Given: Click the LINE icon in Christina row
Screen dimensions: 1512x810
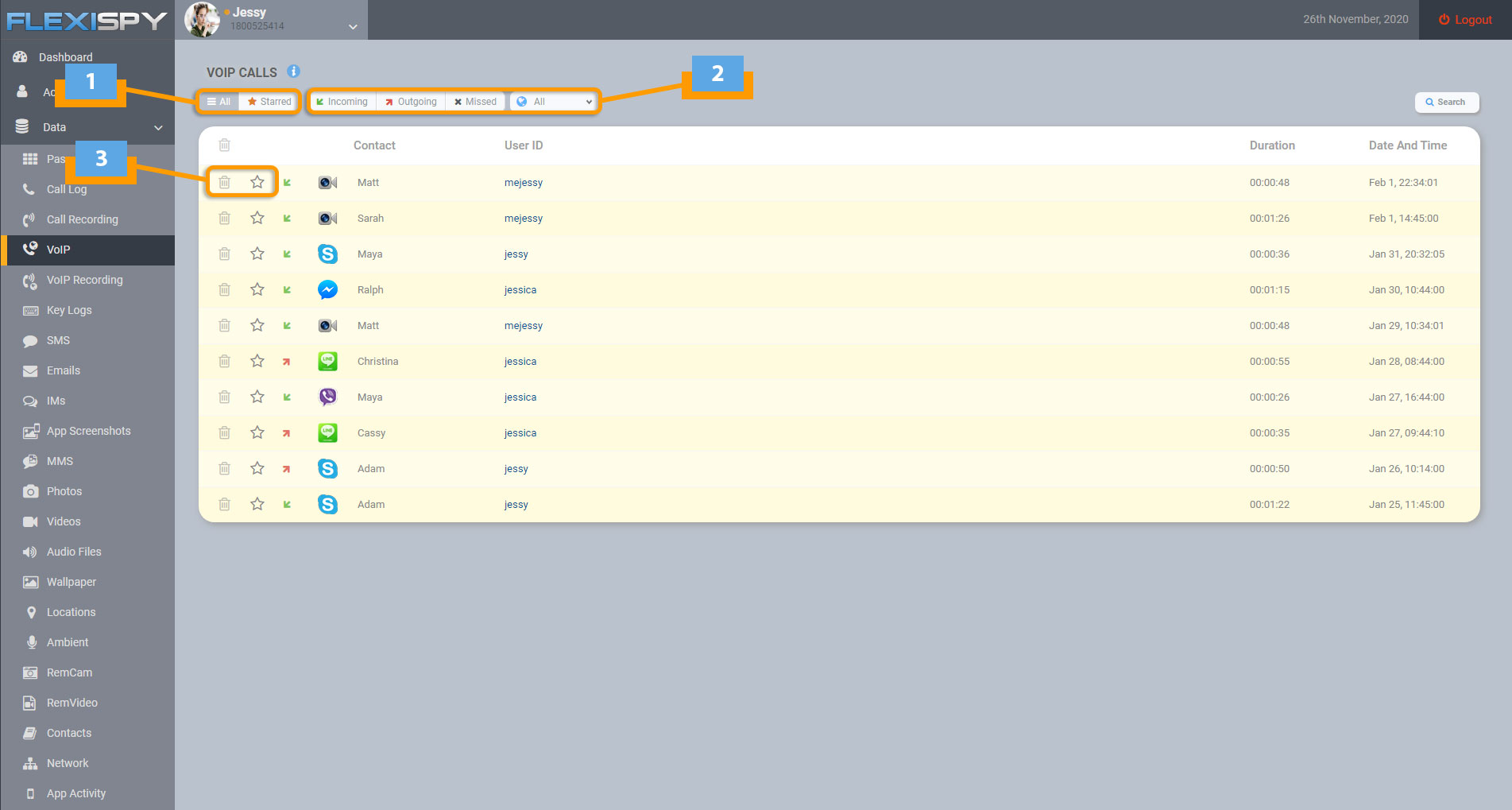Looking at the screenshot, I should point(327,362).
